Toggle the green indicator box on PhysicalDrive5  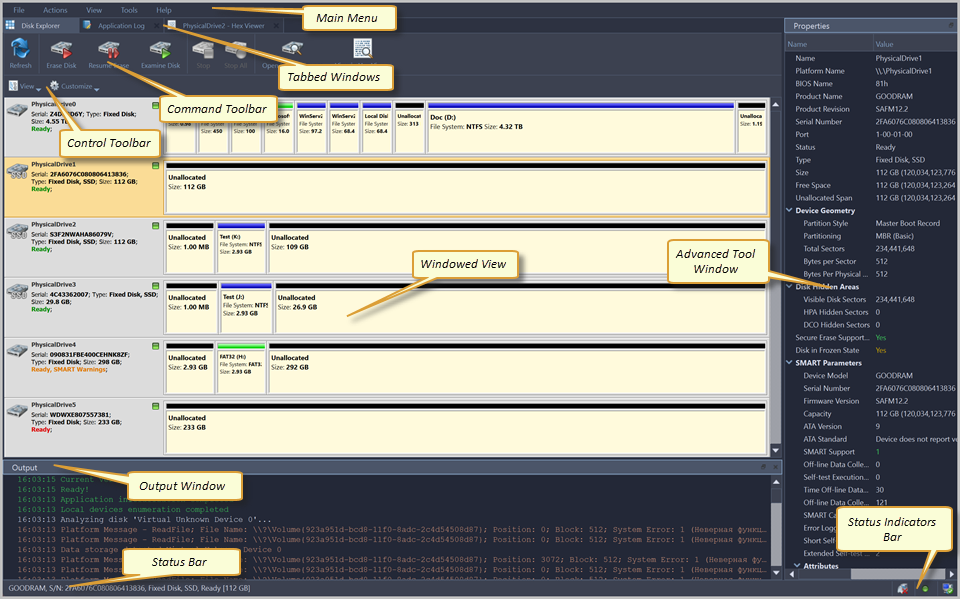[155, 405]
